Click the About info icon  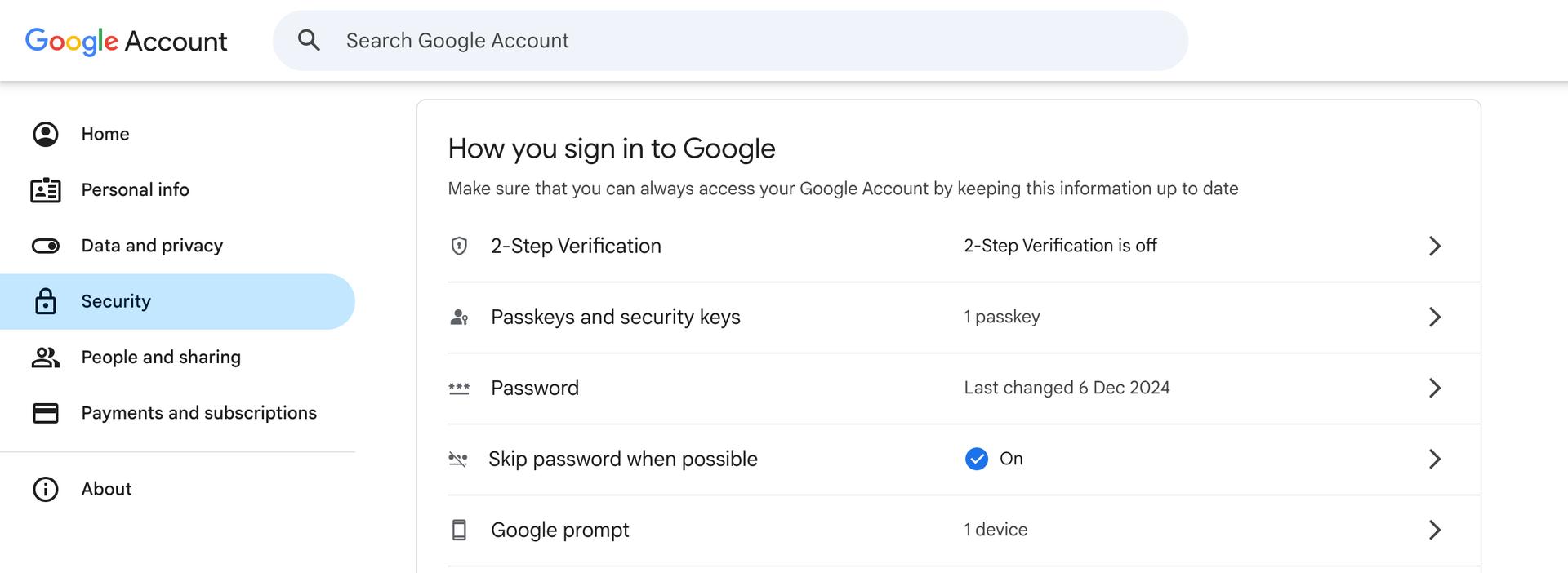45,489
